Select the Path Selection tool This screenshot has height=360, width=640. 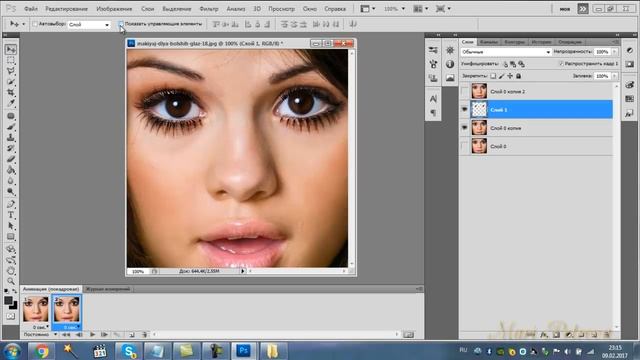[x=11, y=226]
